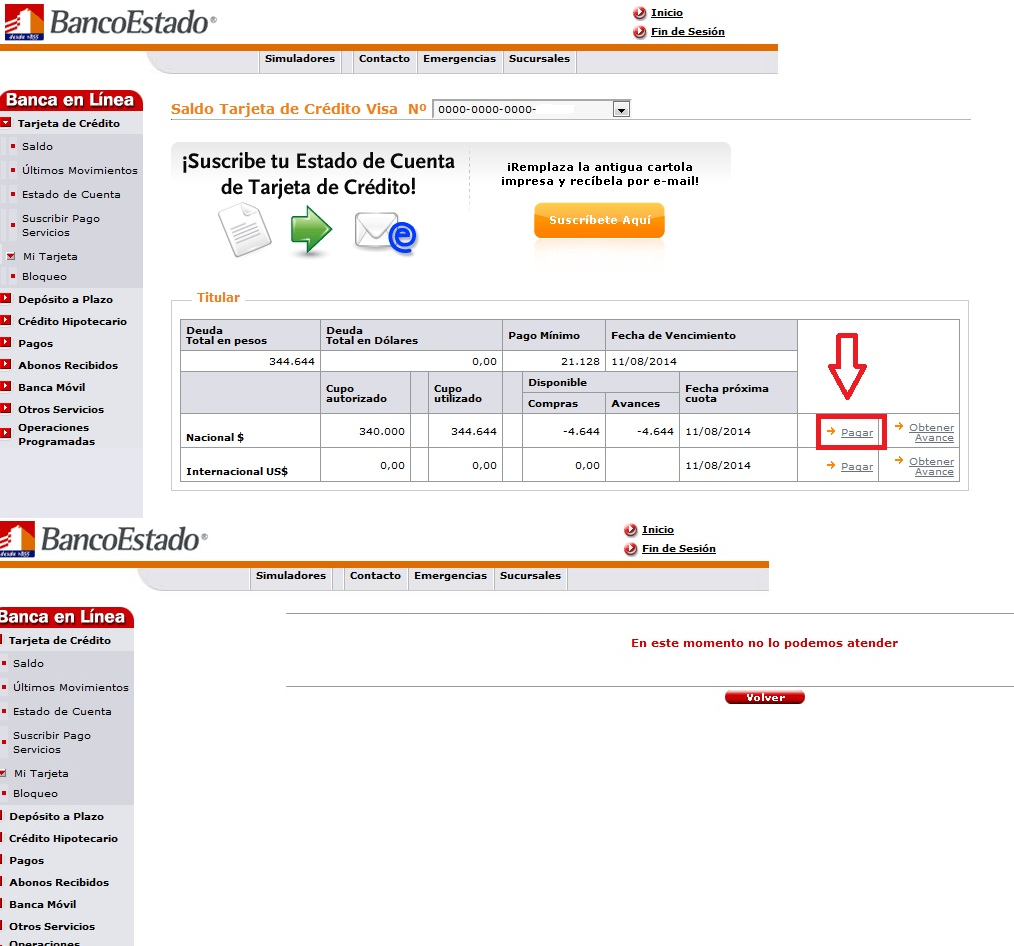Collapse Tarjeta de Crédito arrow in upper sidebar

pos(6,122)
